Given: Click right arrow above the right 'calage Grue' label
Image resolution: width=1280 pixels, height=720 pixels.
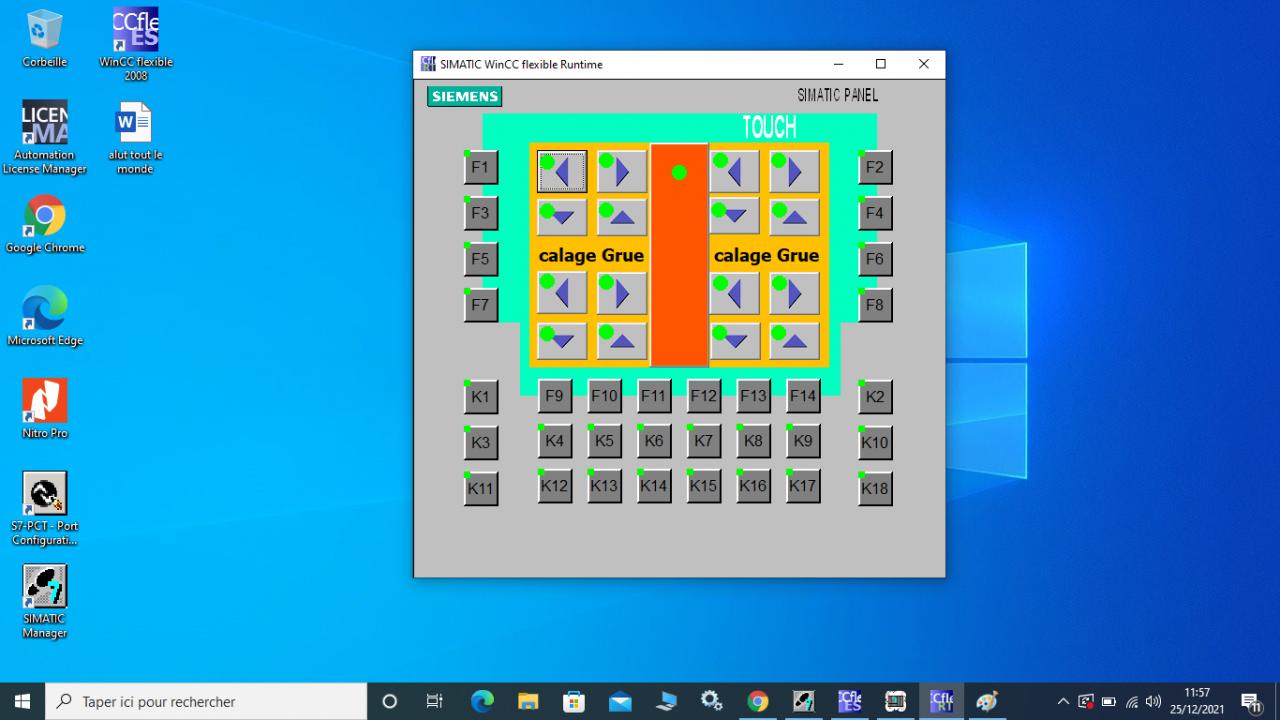Looking at the screenshot, I should pos(794,172).
